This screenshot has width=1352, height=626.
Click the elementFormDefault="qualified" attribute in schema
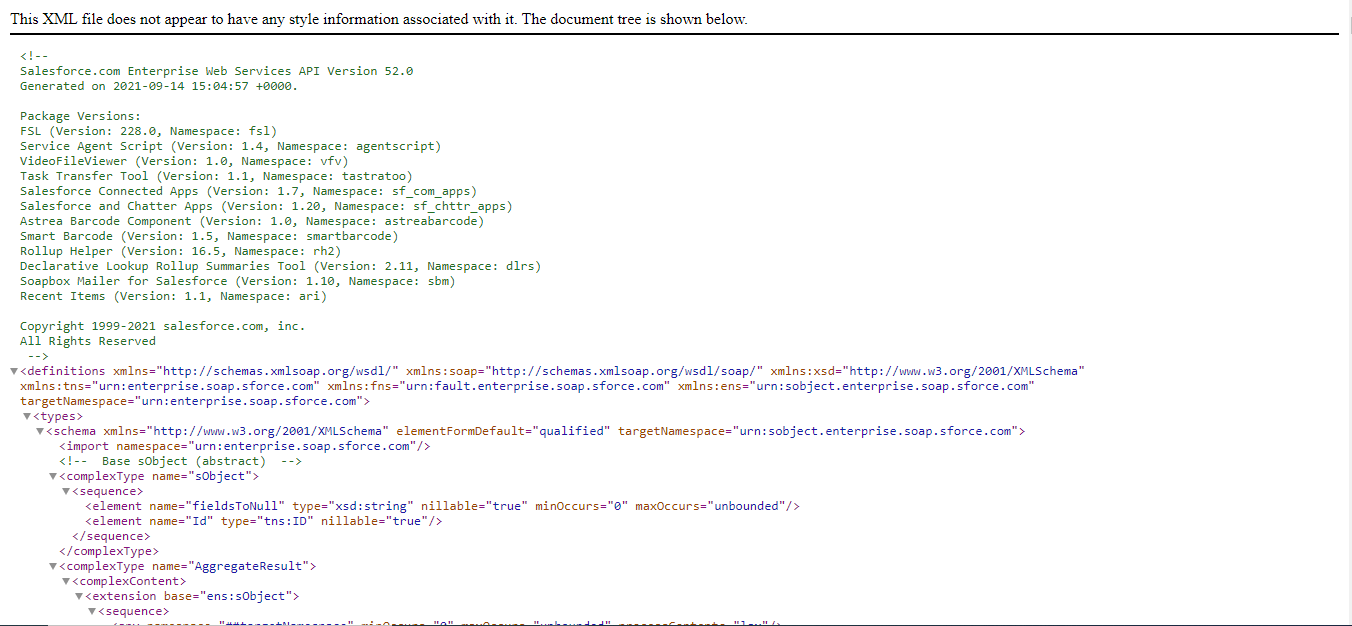tap(503, 431)
